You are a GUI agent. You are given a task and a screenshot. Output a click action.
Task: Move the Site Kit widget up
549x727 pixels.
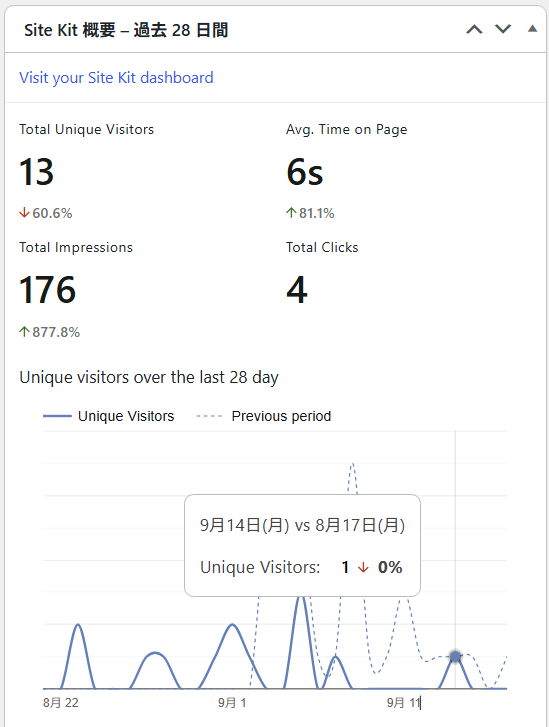[x=474, y=30]
